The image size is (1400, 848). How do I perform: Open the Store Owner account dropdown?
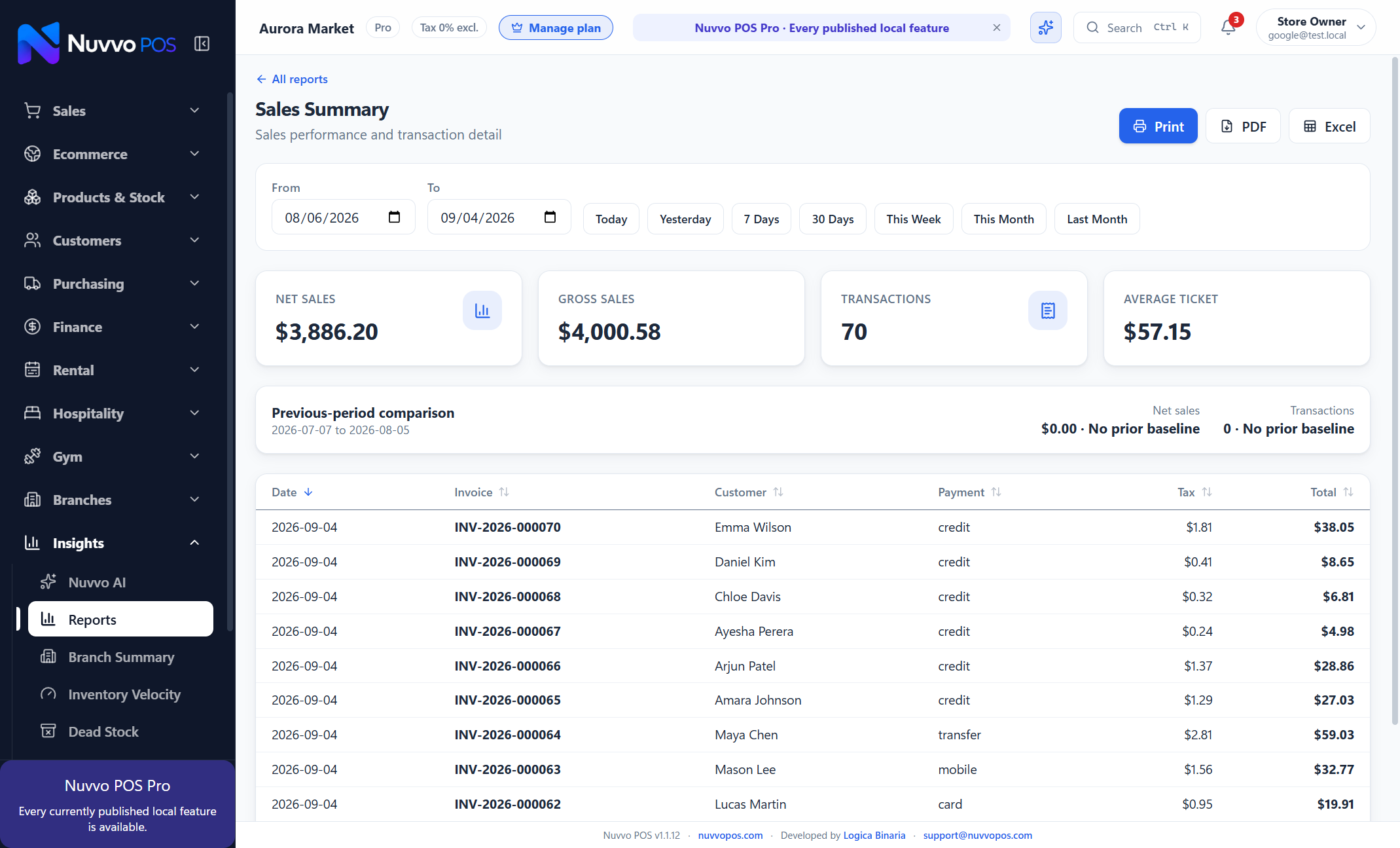[1316, 28]
